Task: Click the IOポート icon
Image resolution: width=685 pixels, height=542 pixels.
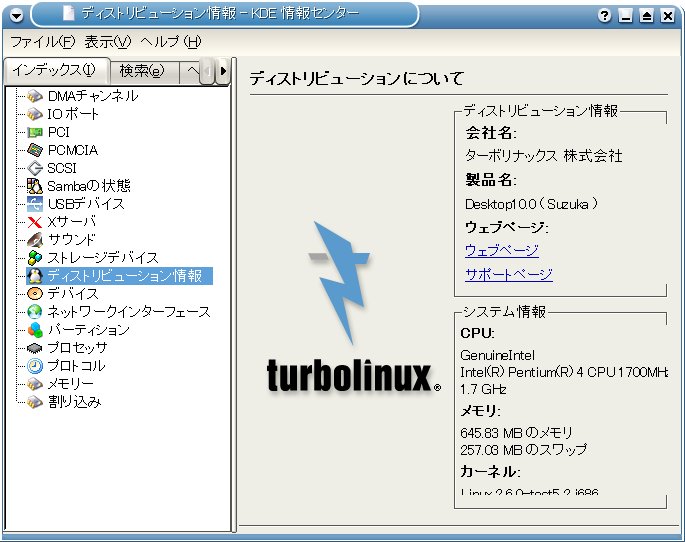Action: (35, 114)
